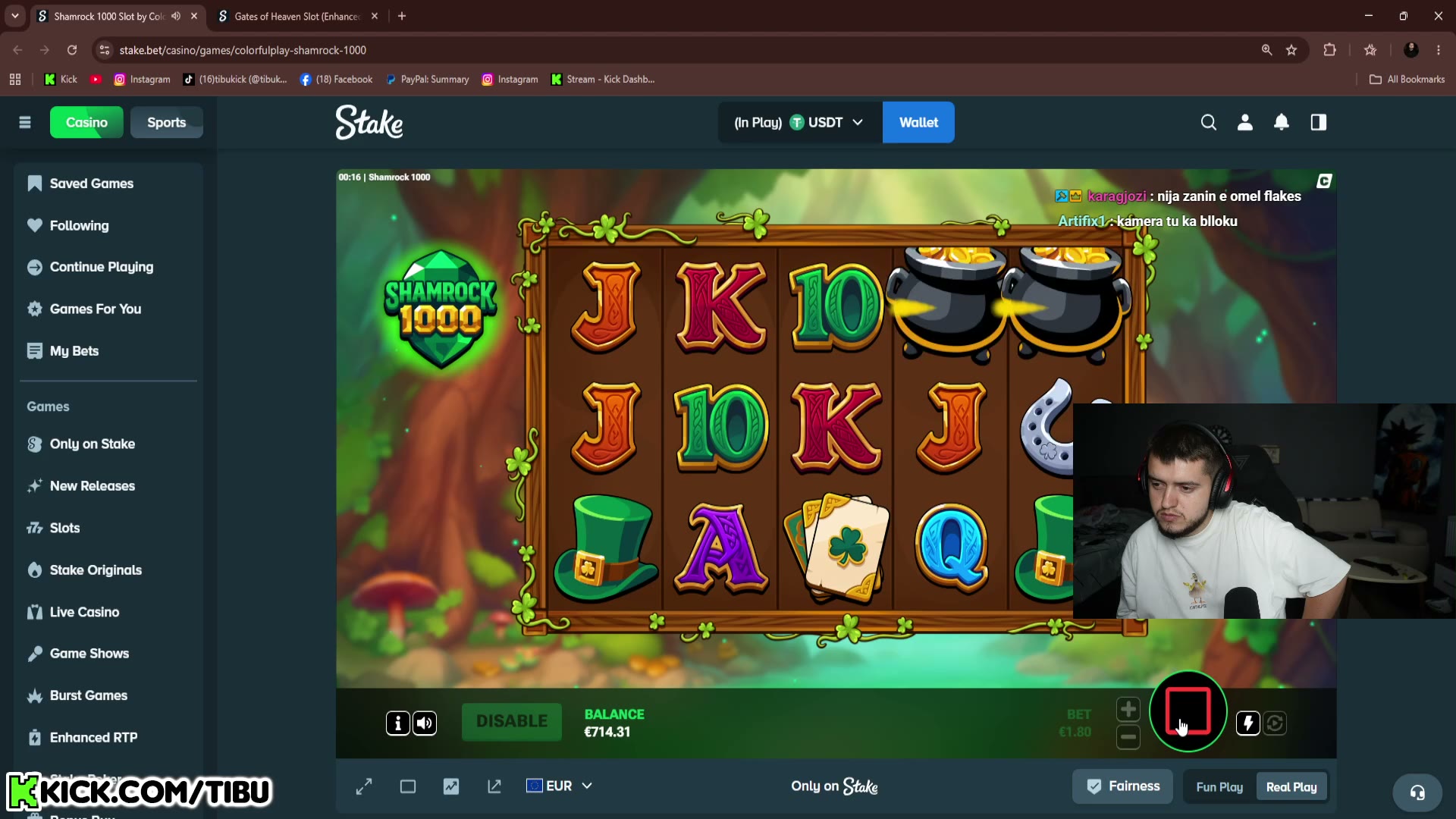
Task: Toggle turbo lightning spin mode
Action: [1248, 723]
